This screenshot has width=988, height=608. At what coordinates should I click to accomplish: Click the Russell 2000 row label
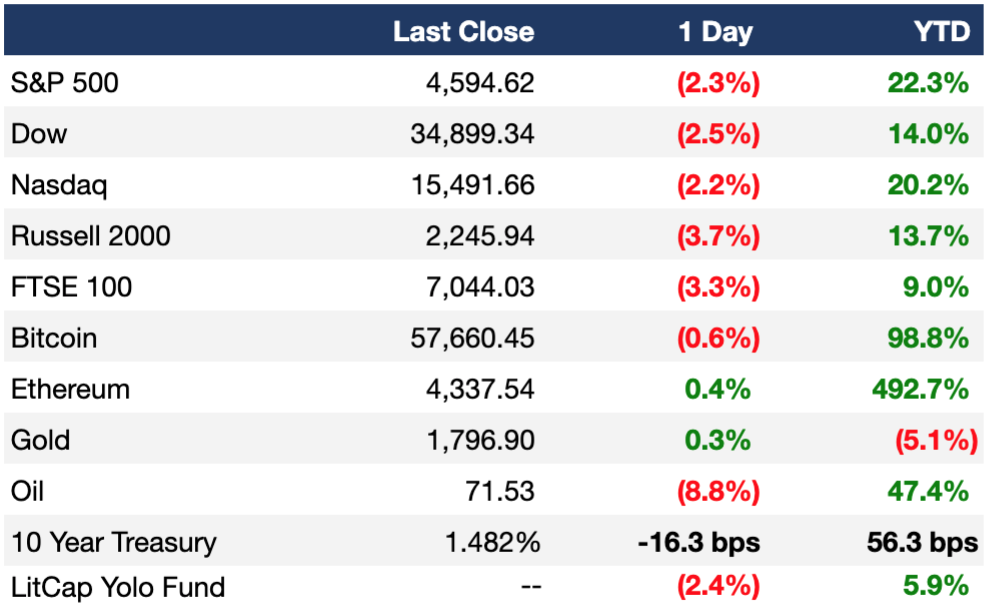point(91,236)
